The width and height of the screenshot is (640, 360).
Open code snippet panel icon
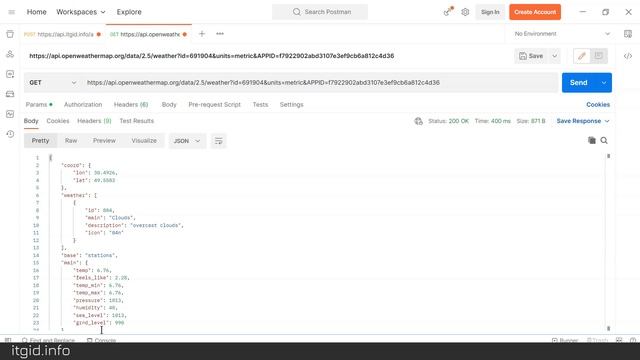628,56
